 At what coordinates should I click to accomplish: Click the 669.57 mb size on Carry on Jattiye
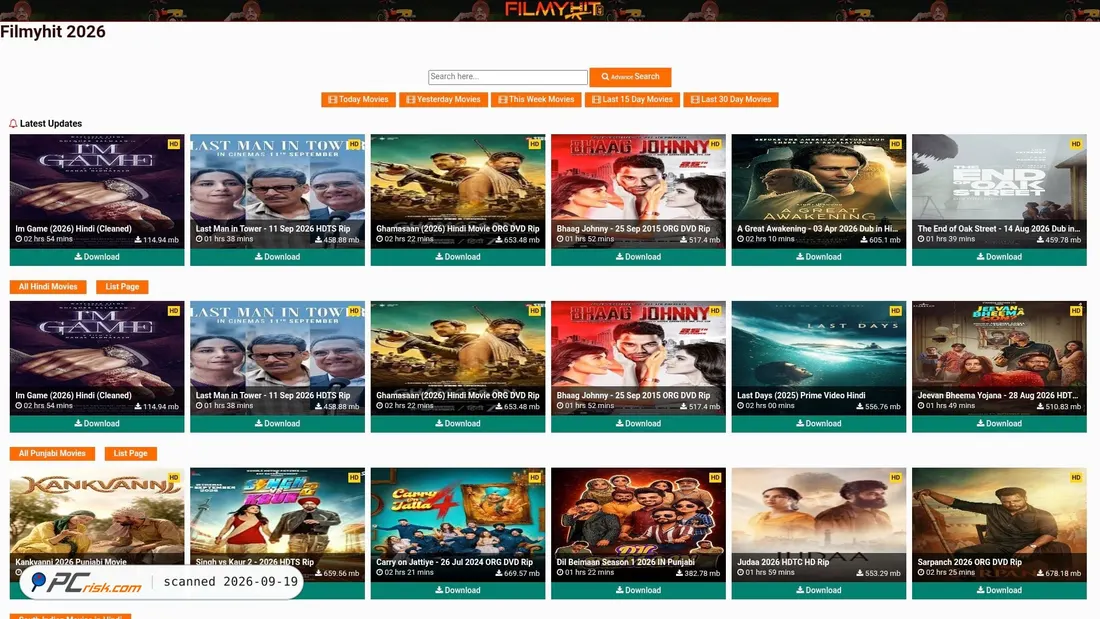[x=518, y=573]
